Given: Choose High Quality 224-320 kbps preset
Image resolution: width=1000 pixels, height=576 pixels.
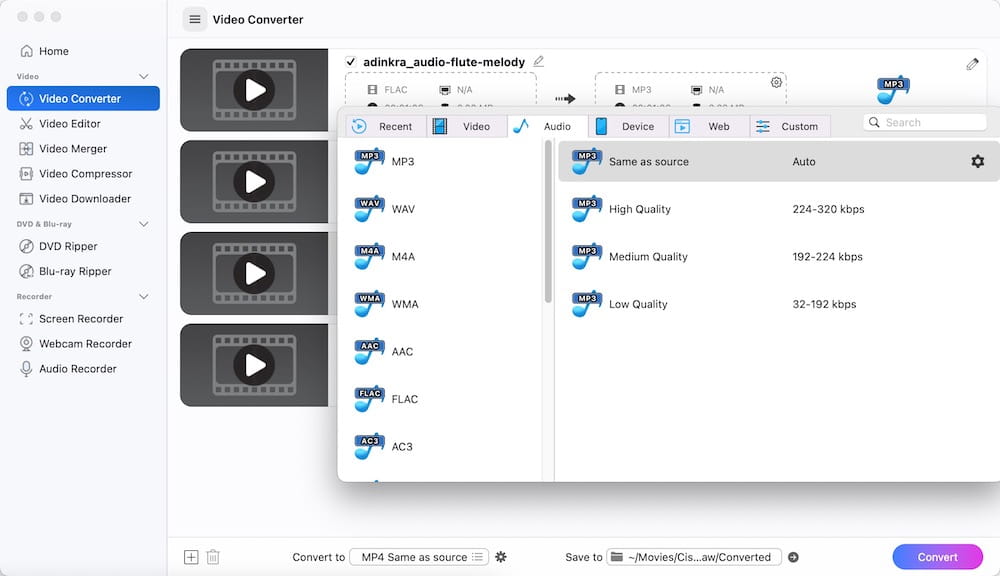Looking at the screenshot, I should pos(779,209).
